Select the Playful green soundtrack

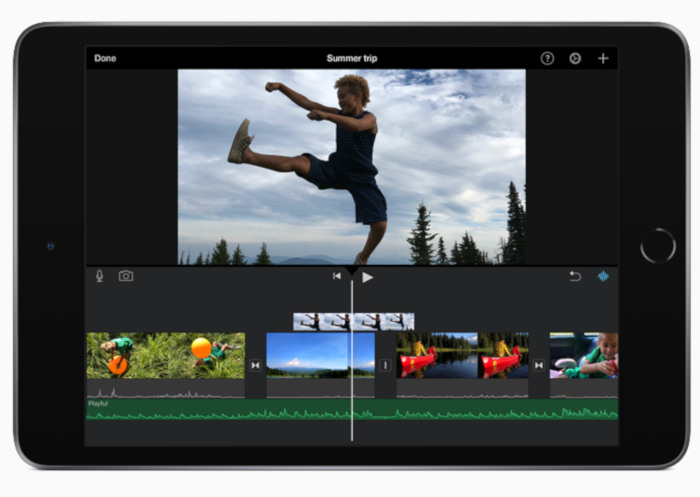point(352,409)
